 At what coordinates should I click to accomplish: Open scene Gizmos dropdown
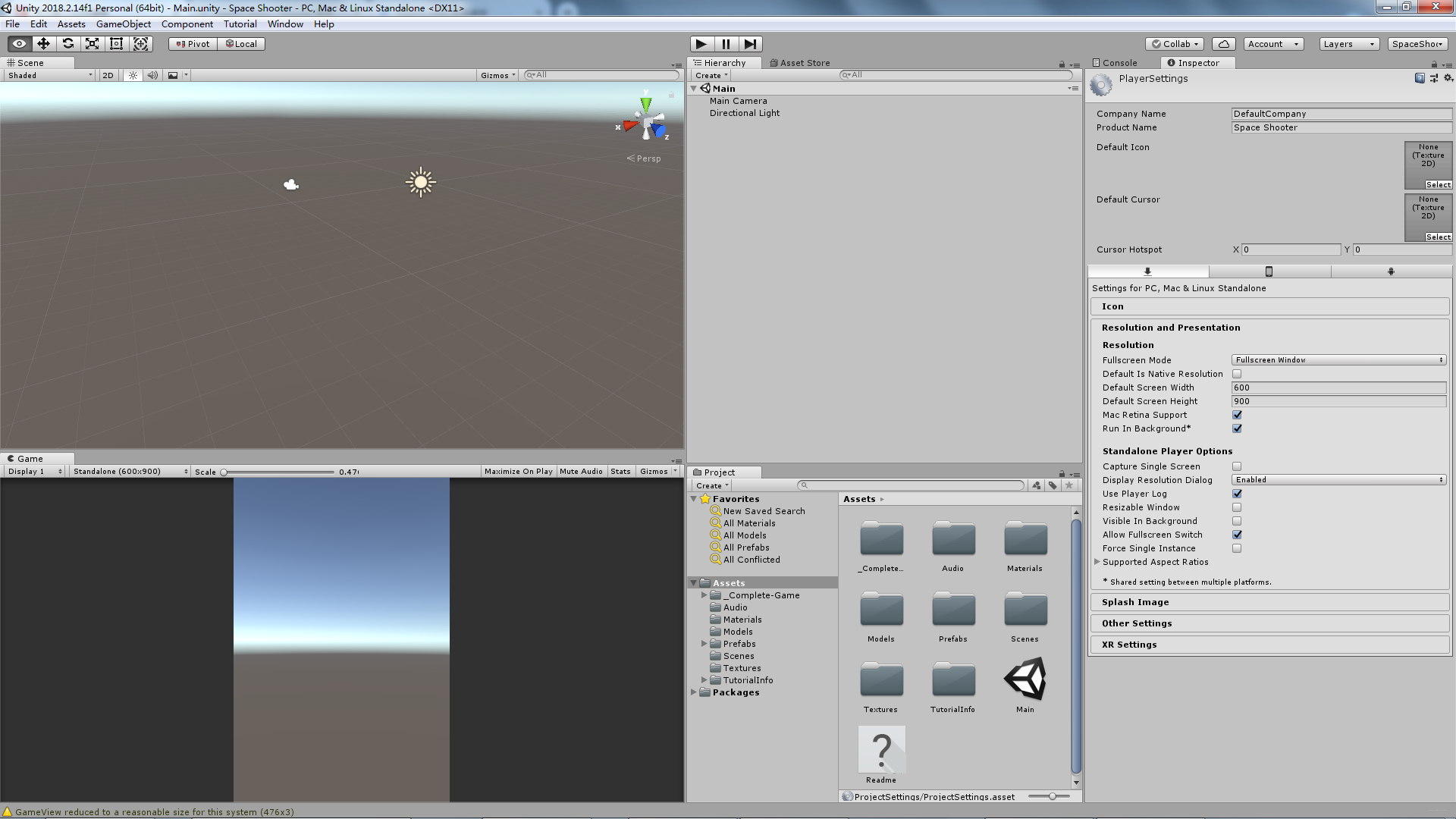pos(497,75)
